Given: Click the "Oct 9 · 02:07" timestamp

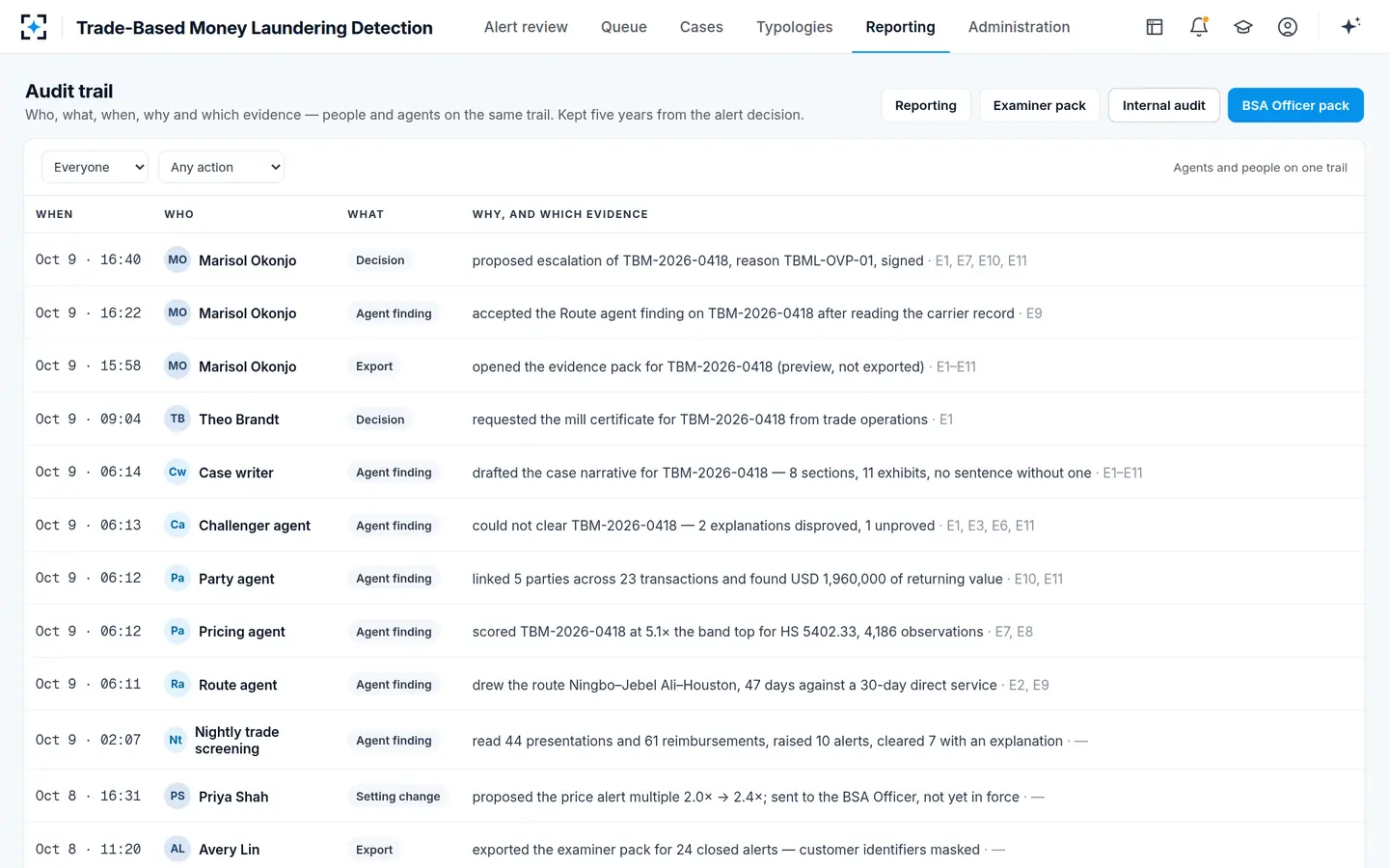Looking at the screenshot, I should click(x=88, y=740).
